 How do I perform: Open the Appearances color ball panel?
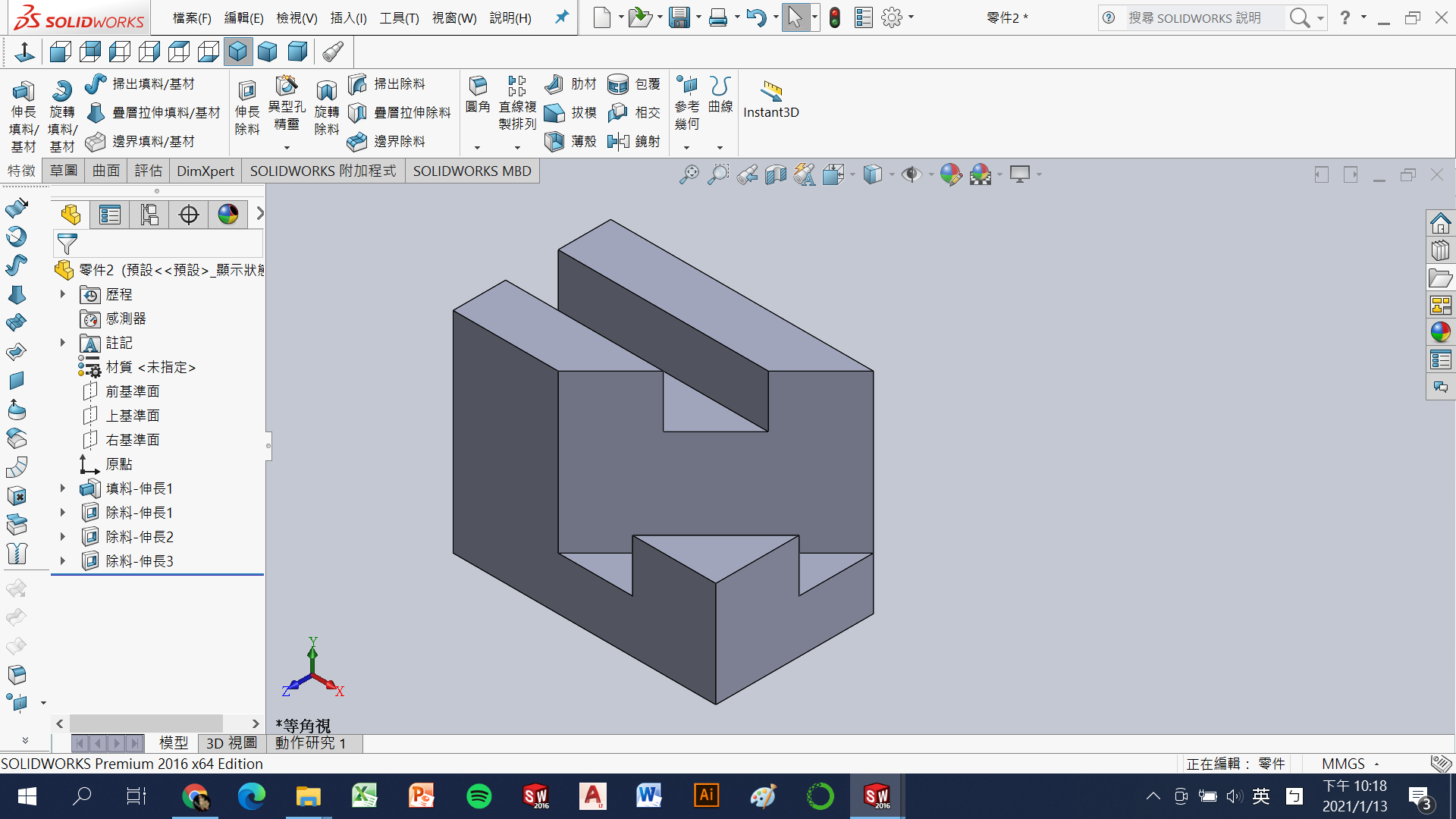[x=1440, y=331]
